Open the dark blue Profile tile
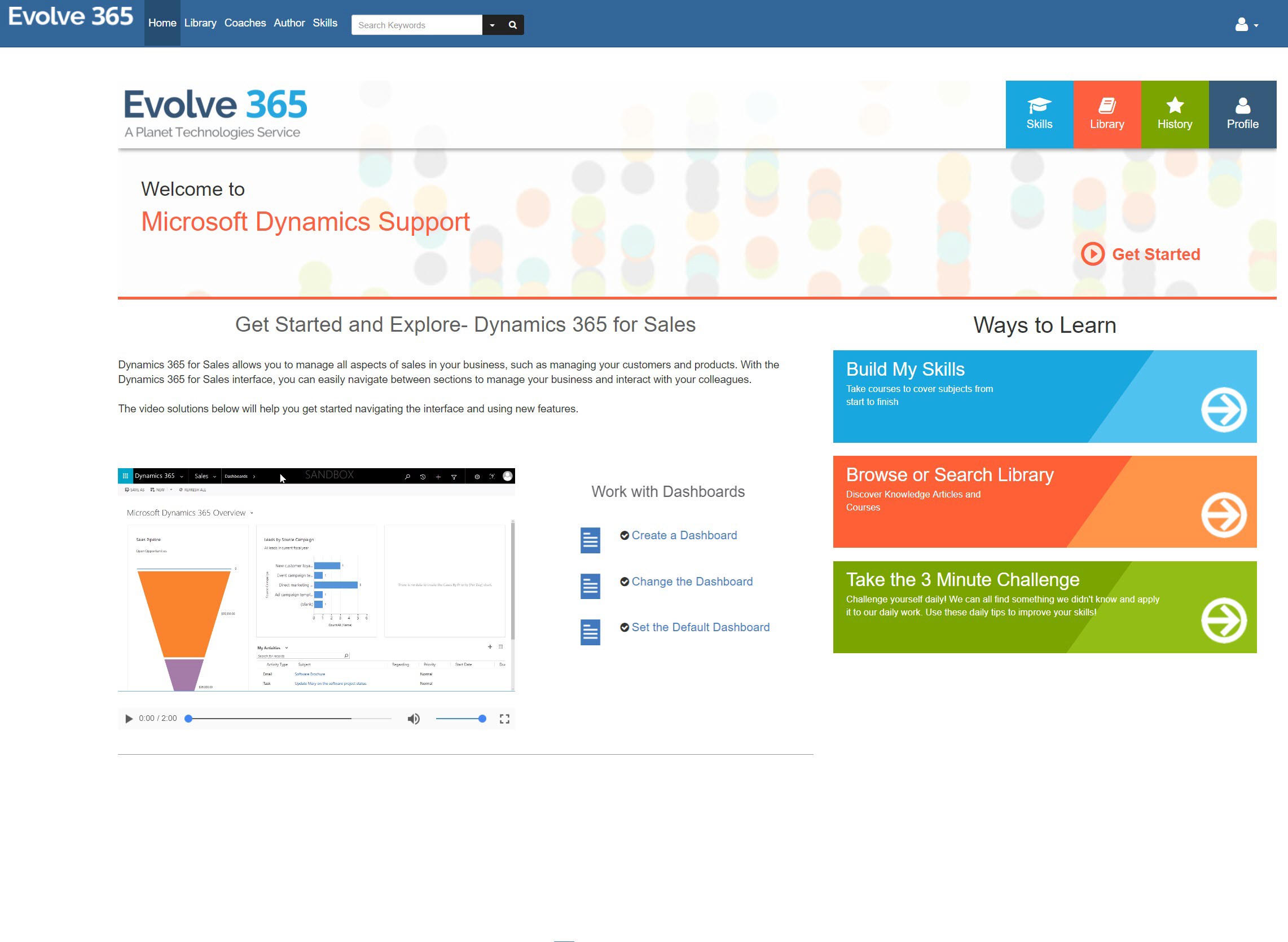The width and height of the screenshot is (1288, 942). [x=1242, y=114]
